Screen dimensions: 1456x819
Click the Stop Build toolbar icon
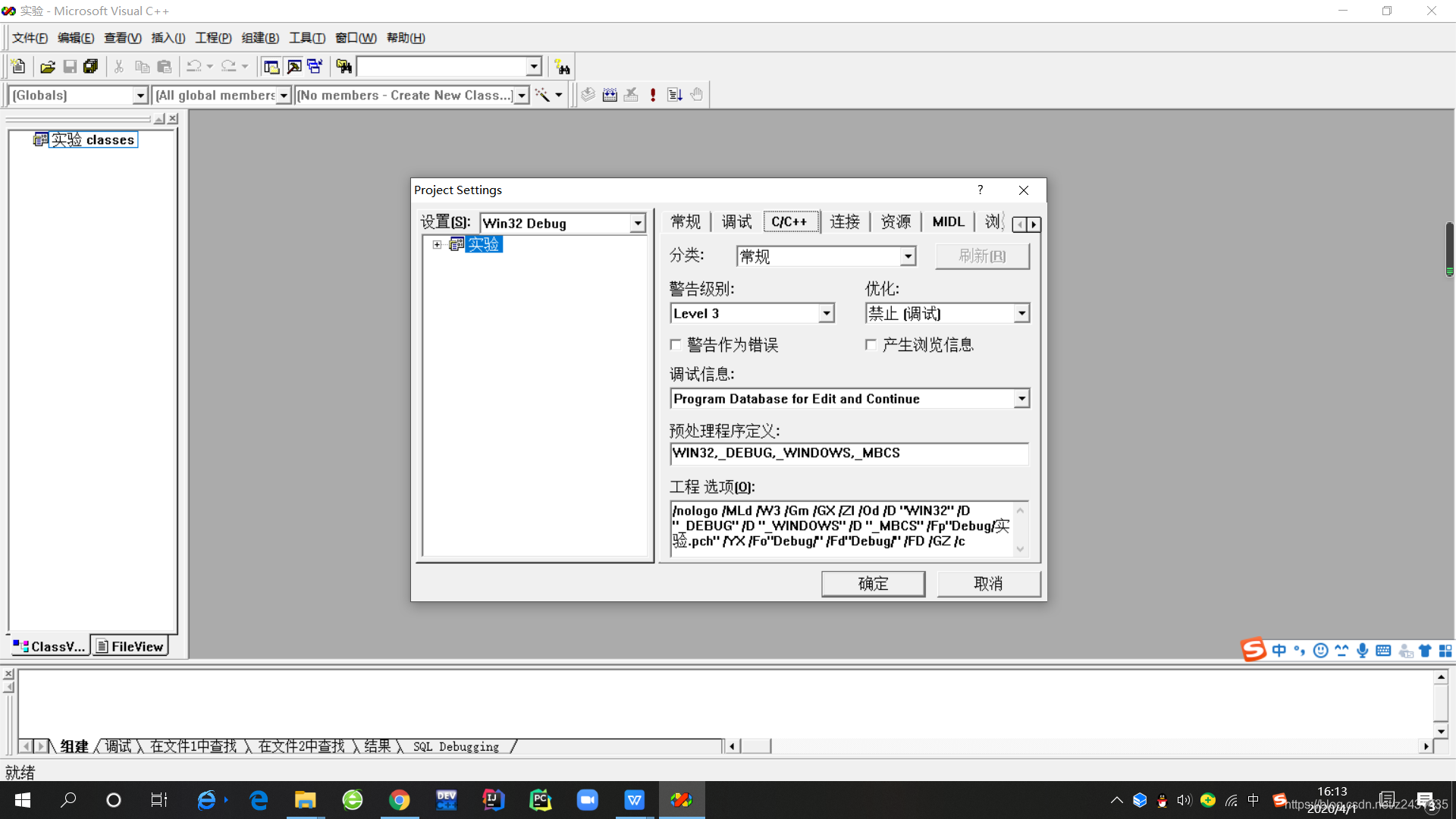[x=631, y=95]
